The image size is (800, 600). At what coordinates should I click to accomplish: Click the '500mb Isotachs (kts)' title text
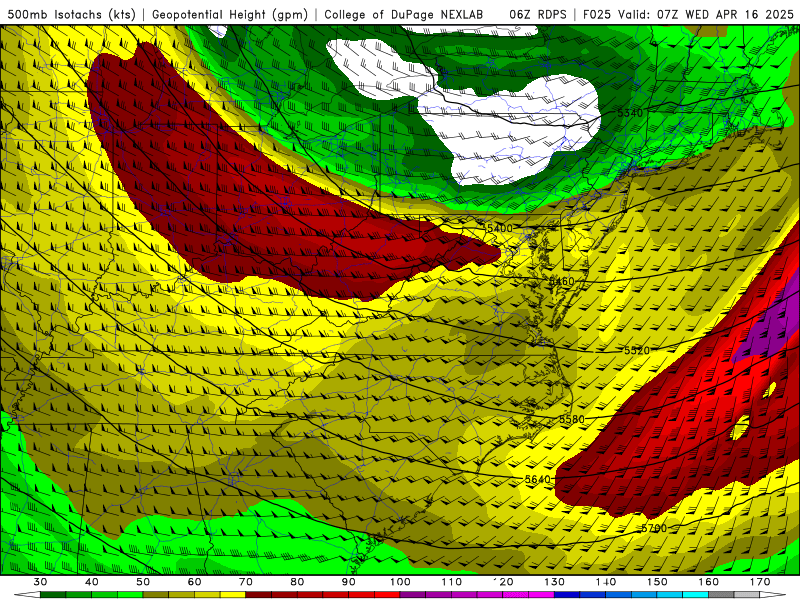(x=71, y=14)
